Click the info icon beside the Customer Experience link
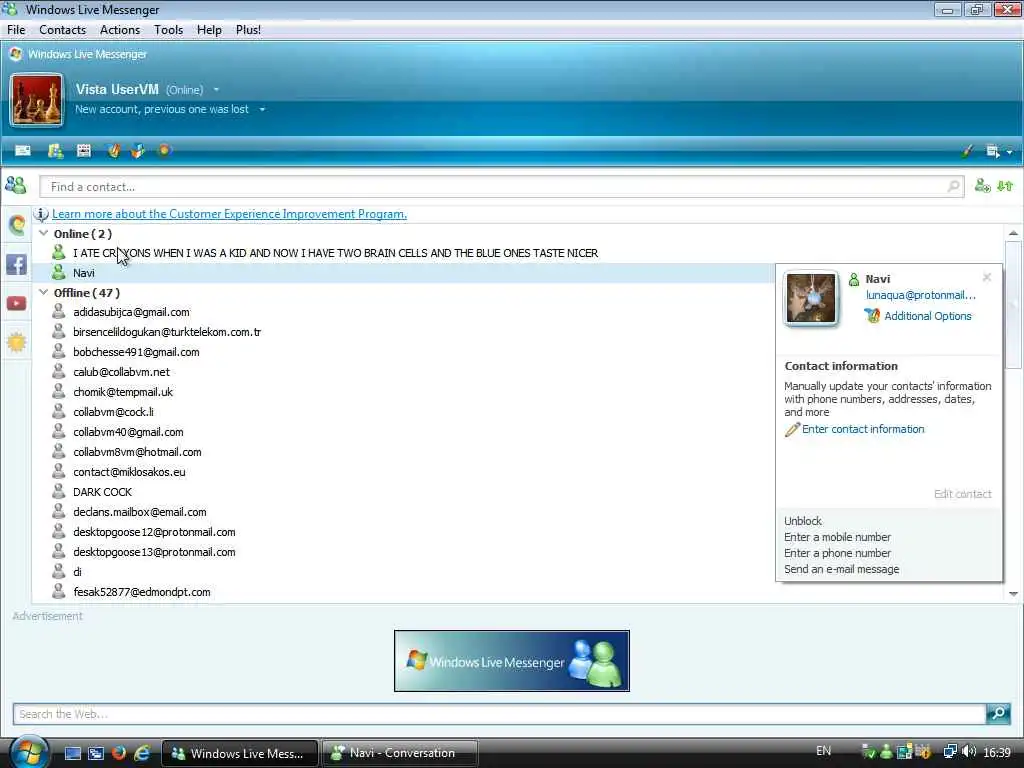 point(42,214)
